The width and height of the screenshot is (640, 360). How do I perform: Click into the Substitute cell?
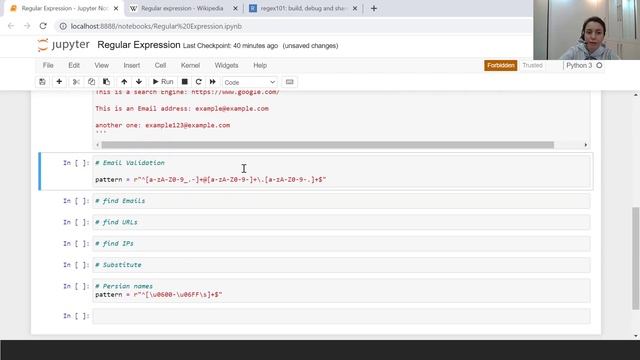point(341,265)
